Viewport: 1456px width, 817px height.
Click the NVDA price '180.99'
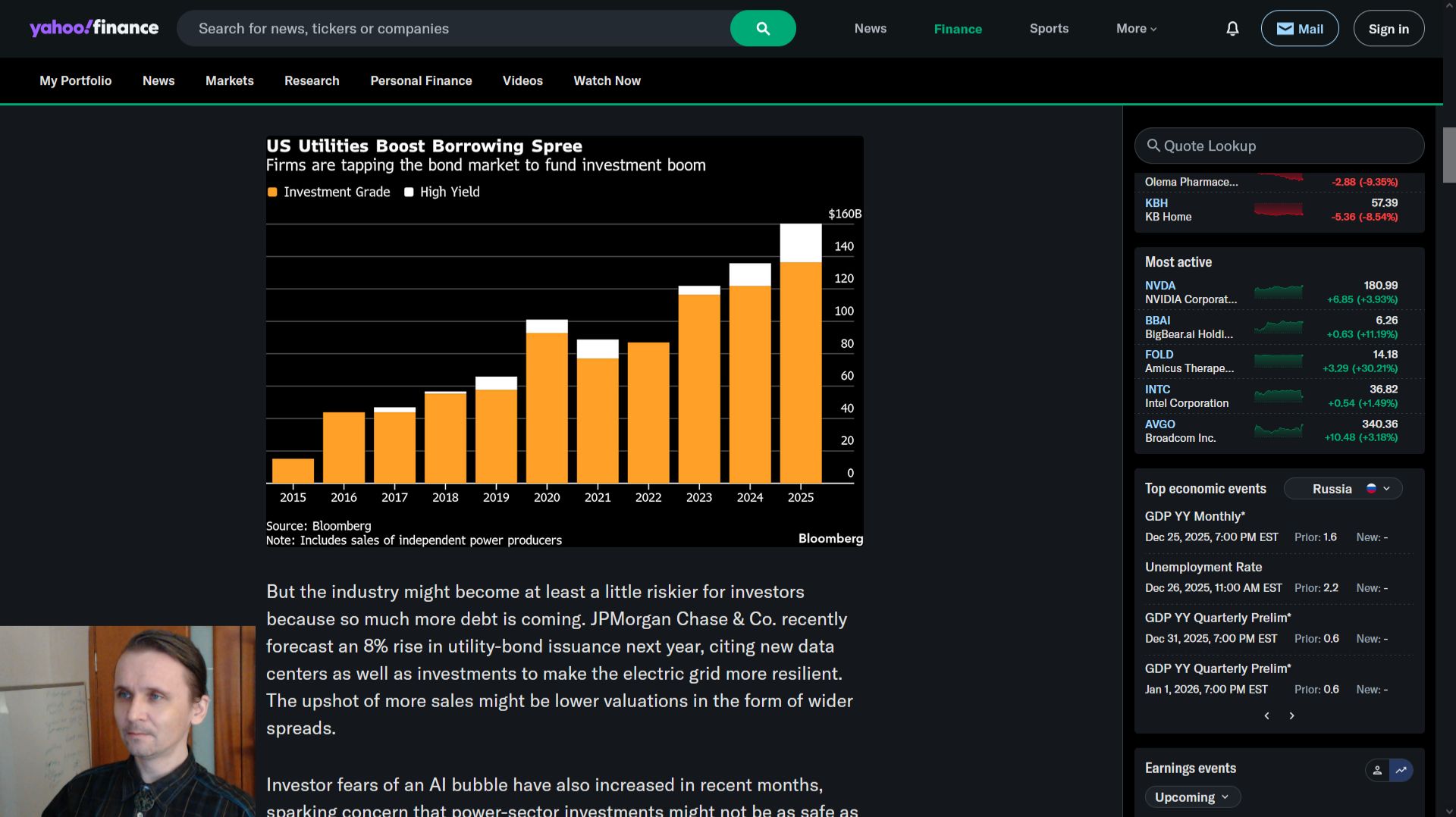[x=1380, y=286]
